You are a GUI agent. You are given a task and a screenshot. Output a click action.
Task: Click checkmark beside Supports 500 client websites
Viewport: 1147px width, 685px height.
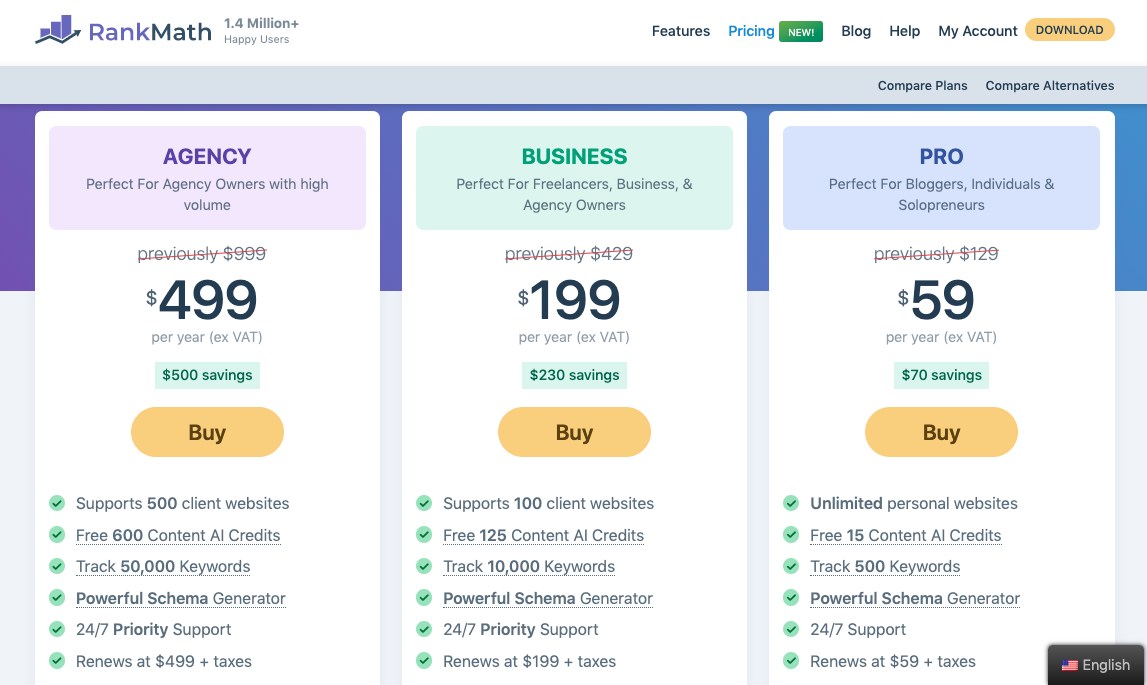57,503
